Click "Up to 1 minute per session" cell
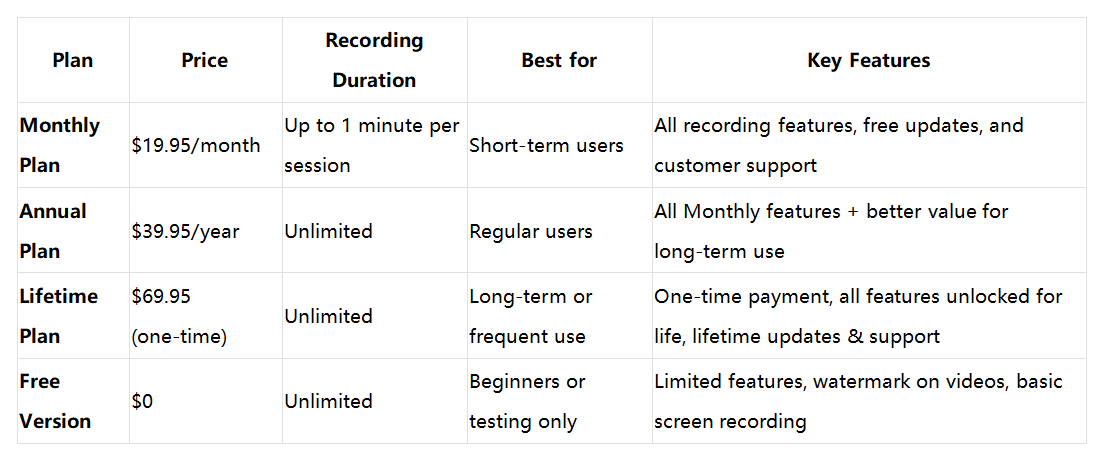1108x470 pixels. click(x=371, y=146)
